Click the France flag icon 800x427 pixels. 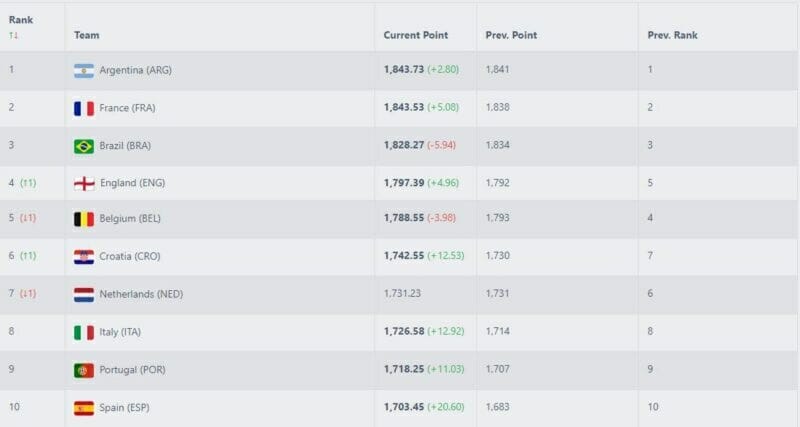coord(84,108)
